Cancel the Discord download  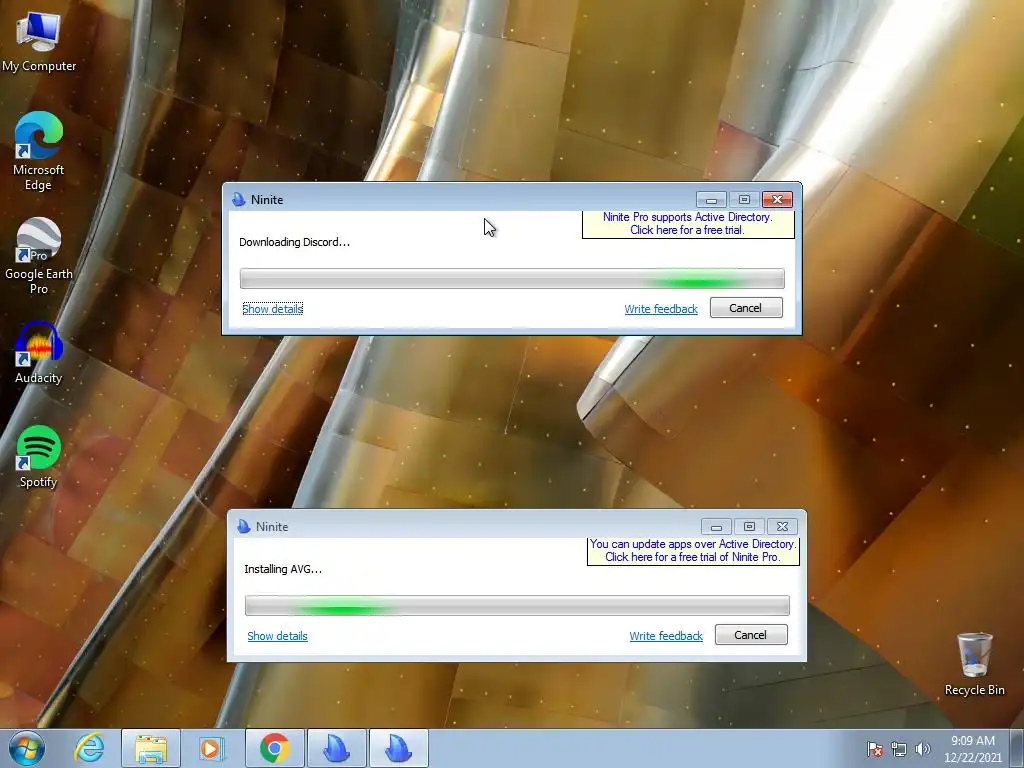pyautogui.click(x=746, y=308)
